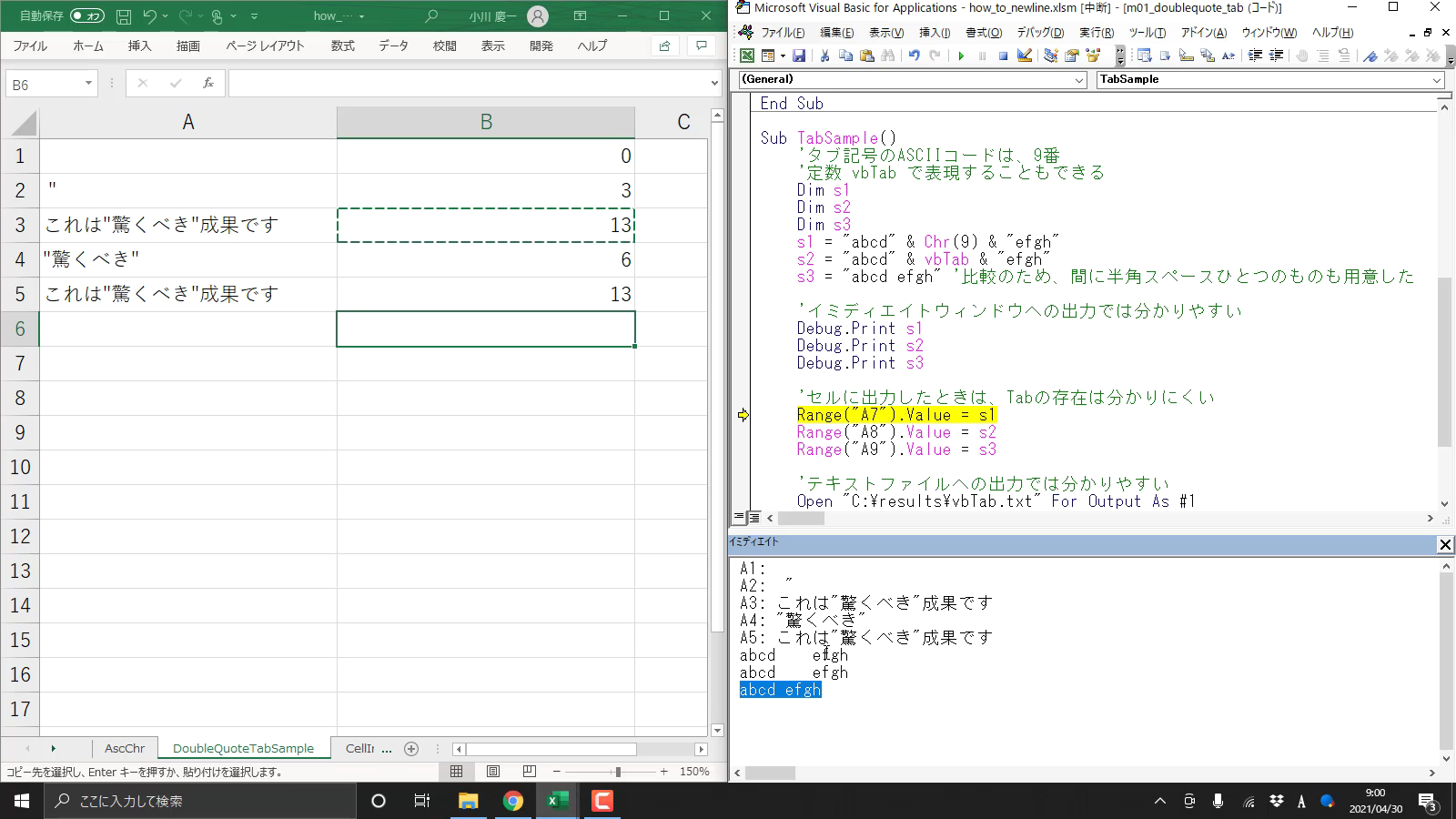Open the デバッグ(D) menu in VBA editor
The height and width of the screenshot is (819, 1456).
coord(1039,33)
